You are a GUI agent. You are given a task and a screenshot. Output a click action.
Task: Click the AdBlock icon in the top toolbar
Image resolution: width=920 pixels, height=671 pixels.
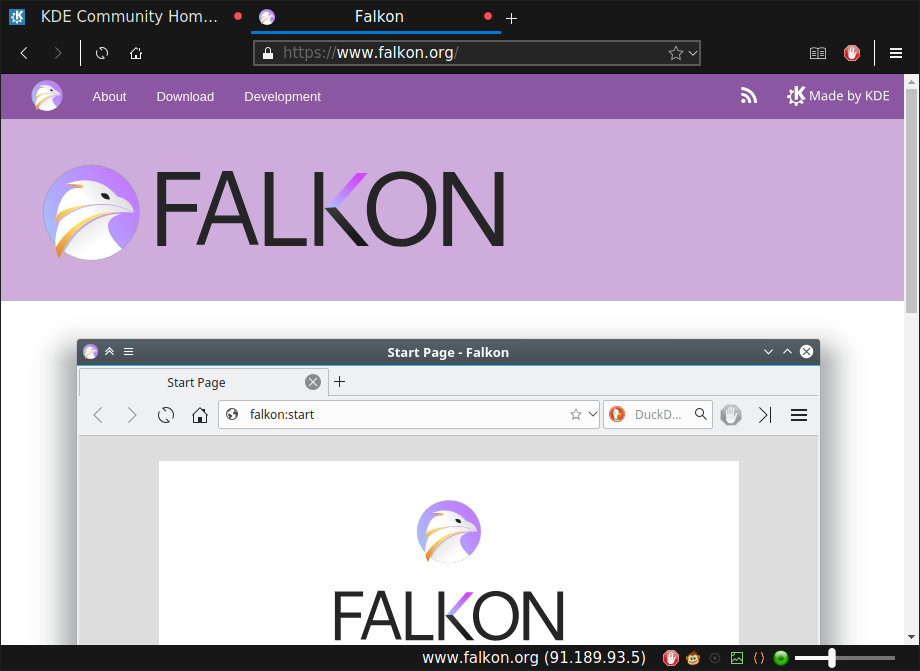coord(852,53)
